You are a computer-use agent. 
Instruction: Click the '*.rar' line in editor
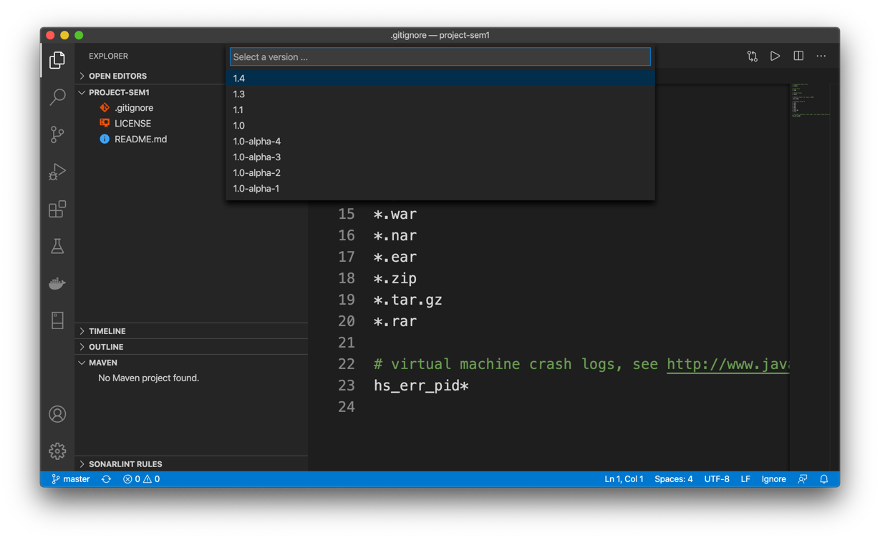point(395,321)
